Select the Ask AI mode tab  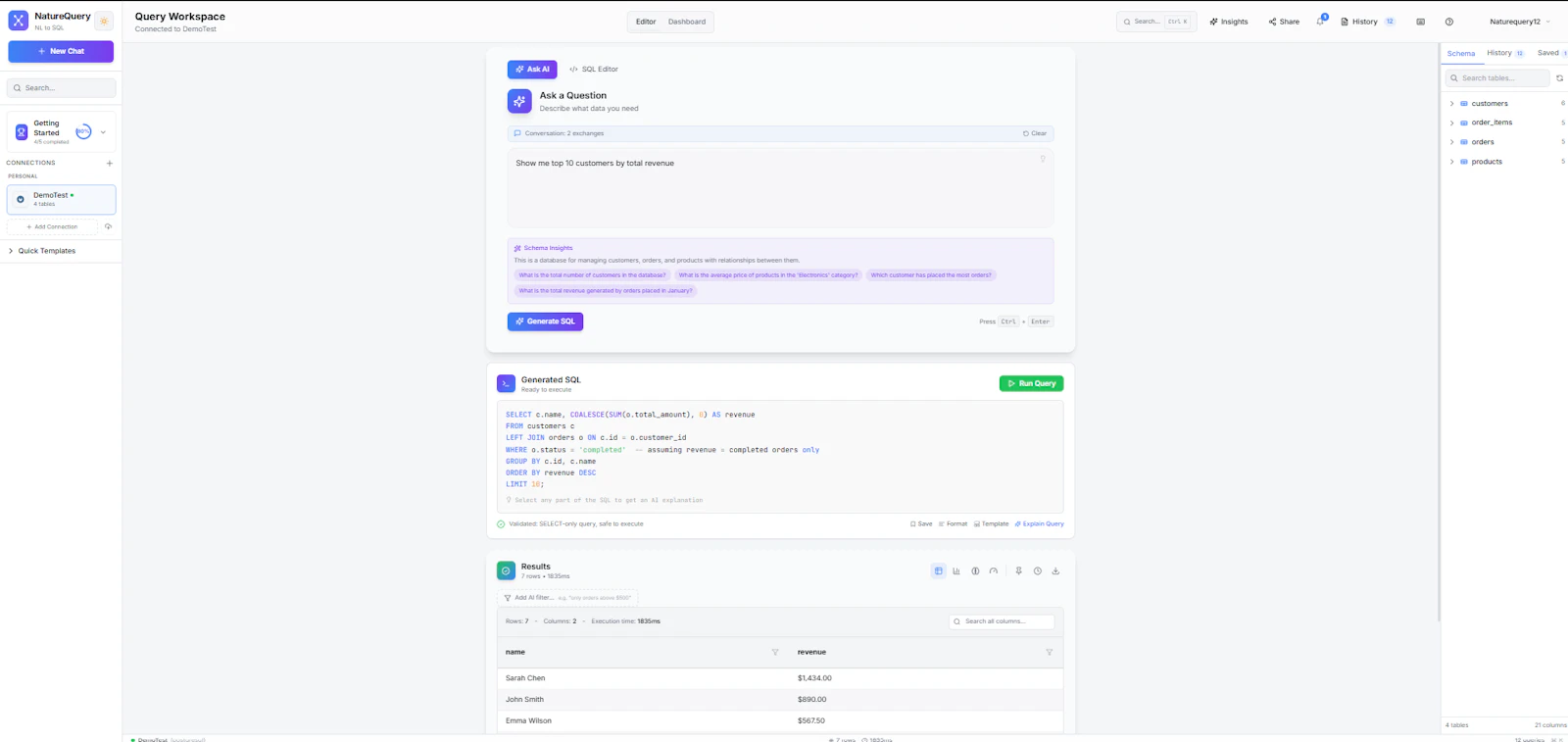[x=532, y=70]
